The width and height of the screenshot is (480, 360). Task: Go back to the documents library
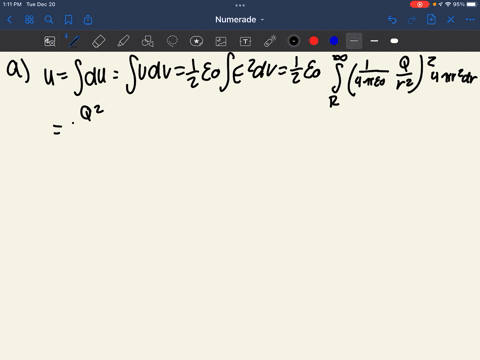(9, 20)
